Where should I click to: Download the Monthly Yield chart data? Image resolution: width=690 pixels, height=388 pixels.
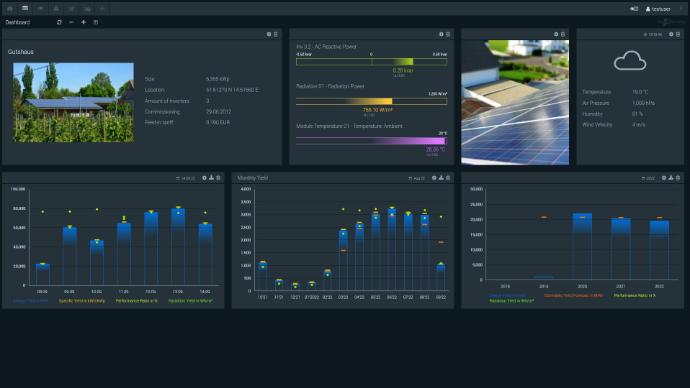pyautogui.click(x=441, y=178)
